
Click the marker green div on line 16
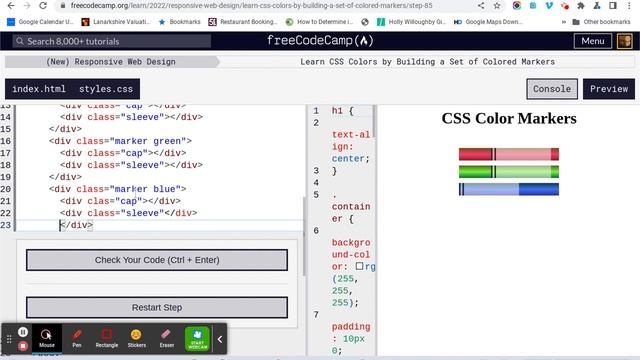pos(120,141)
